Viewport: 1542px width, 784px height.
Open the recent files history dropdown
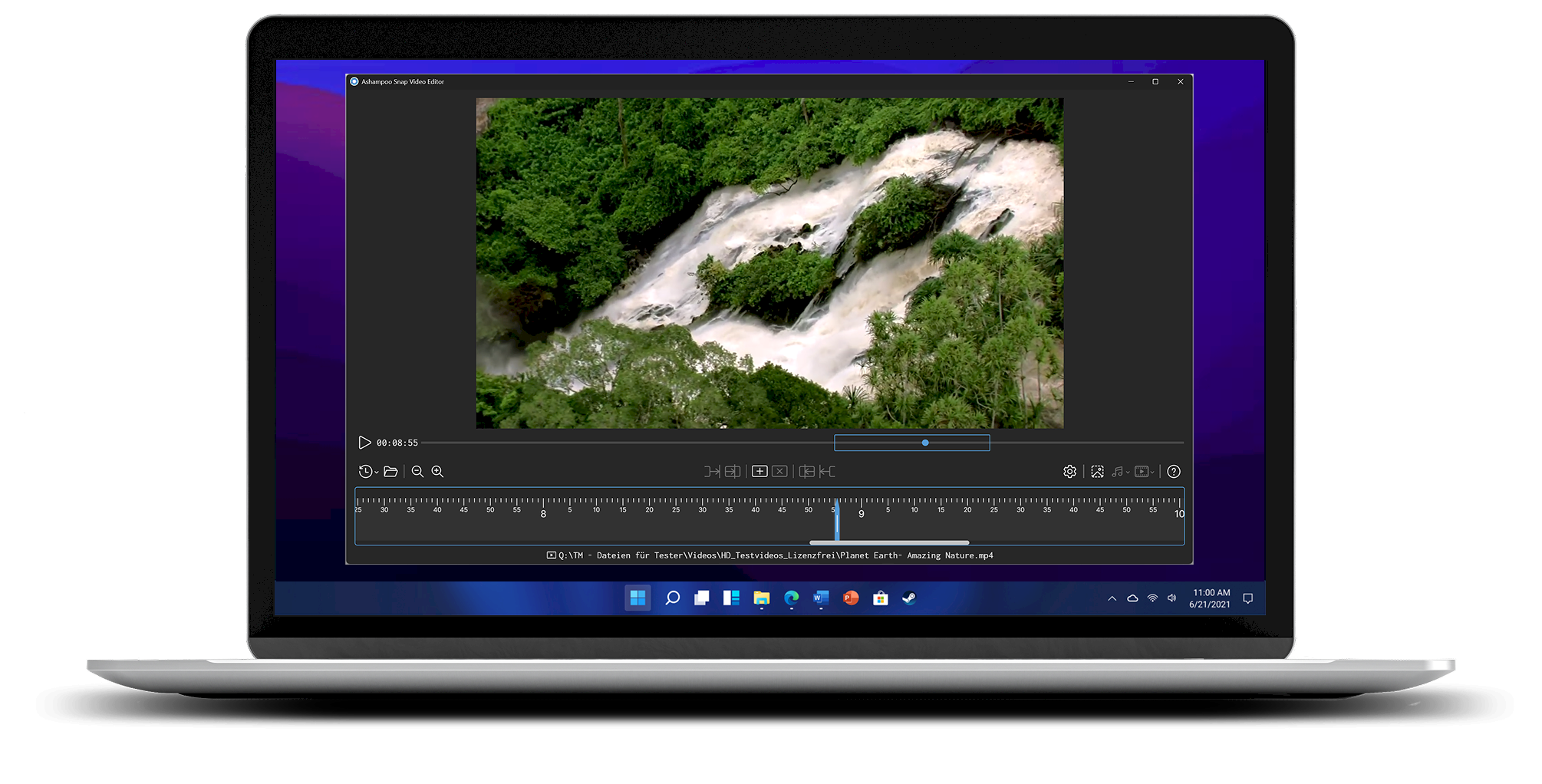[368, 472]
